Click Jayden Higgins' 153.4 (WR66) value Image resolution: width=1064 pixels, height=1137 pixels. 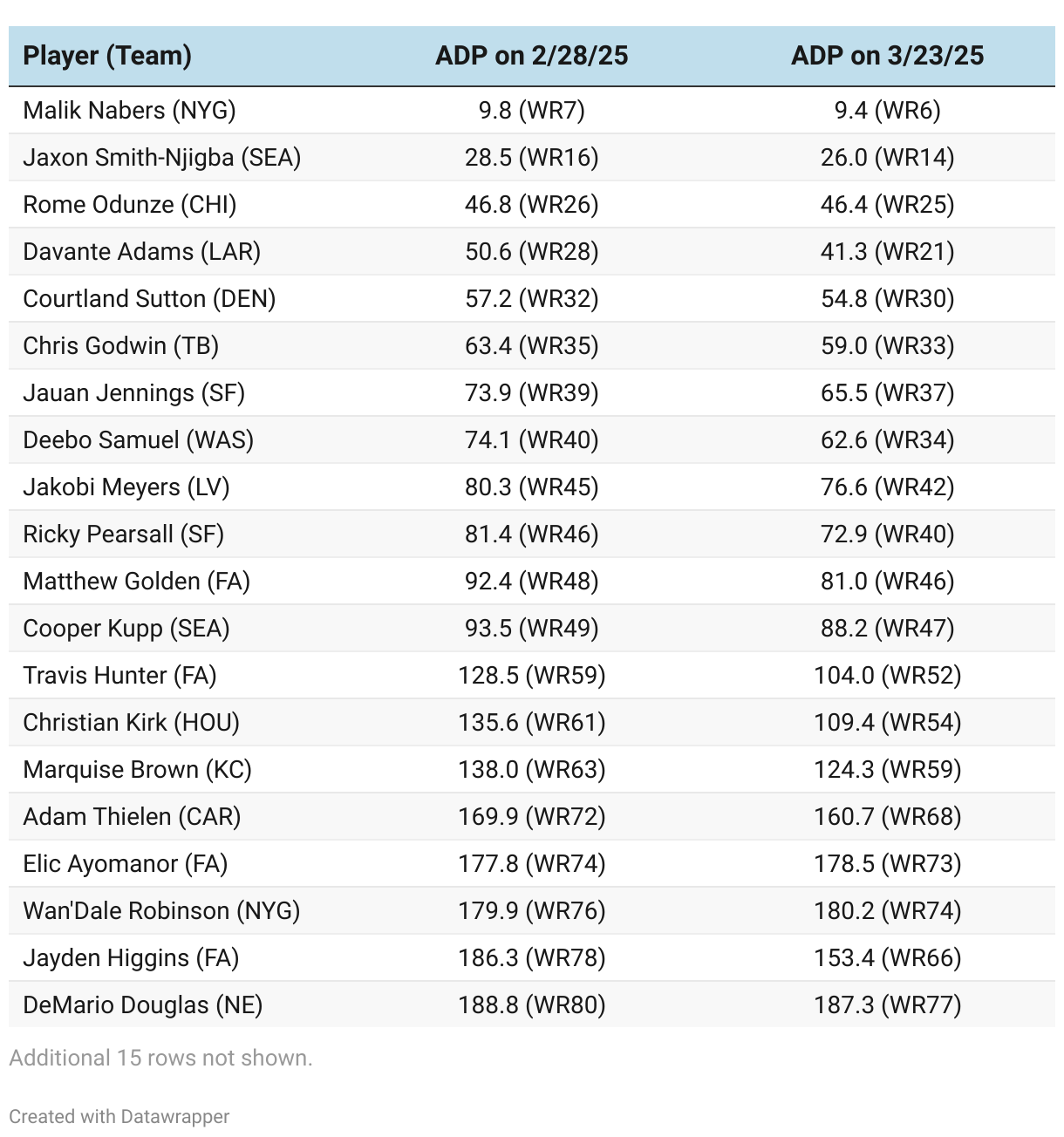click(x=887, y=958)
